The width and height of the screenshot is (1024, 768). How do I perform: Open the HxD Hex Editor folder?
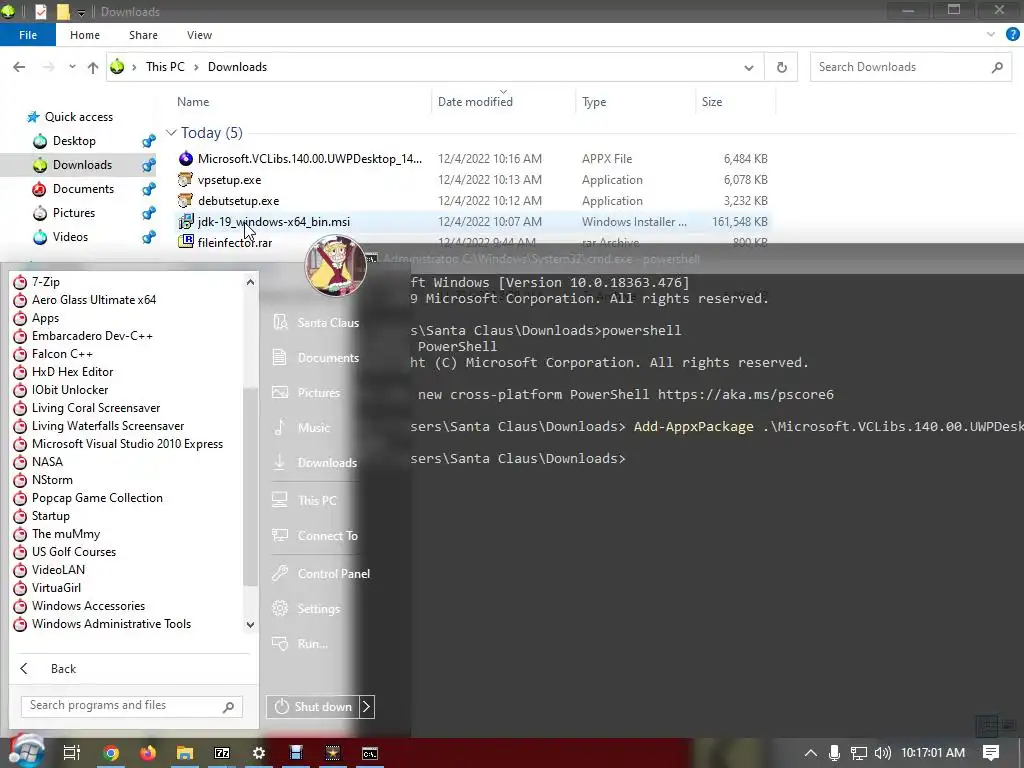63,372
